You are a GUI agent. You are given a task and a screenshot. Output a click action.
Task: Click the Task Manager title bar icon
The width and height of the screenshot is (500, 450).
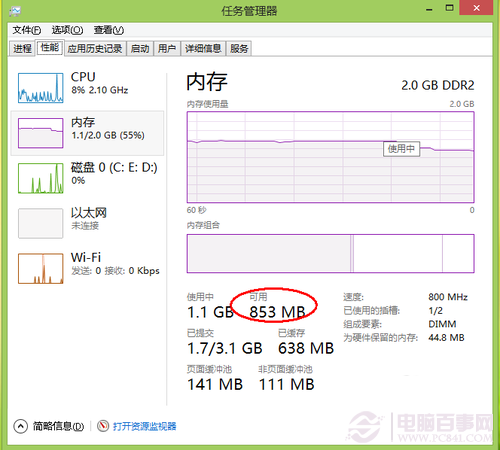[x=15, y=11]
